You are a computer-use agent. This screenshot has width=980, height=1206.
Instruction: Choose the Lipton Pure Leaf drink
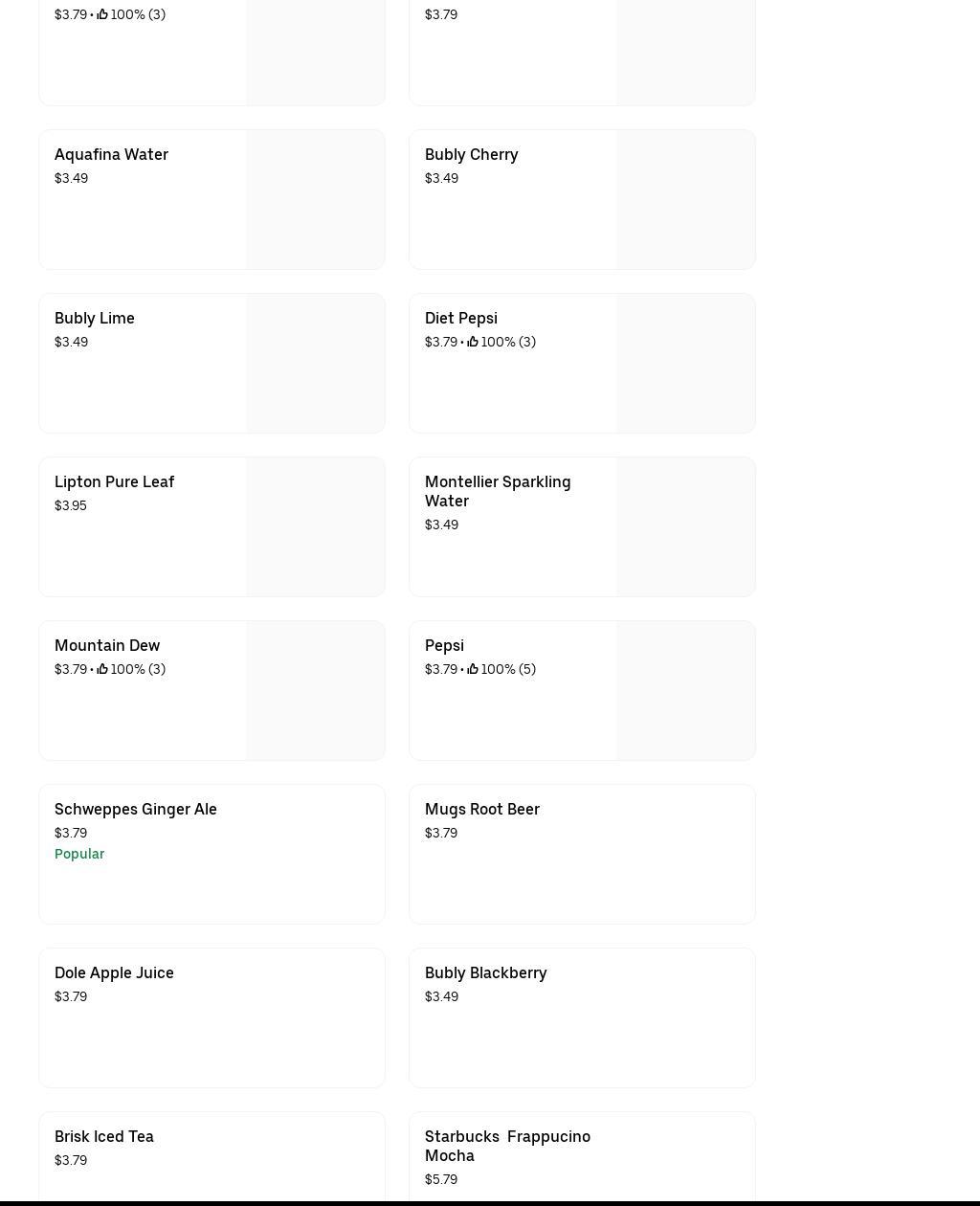click(114, 481)
